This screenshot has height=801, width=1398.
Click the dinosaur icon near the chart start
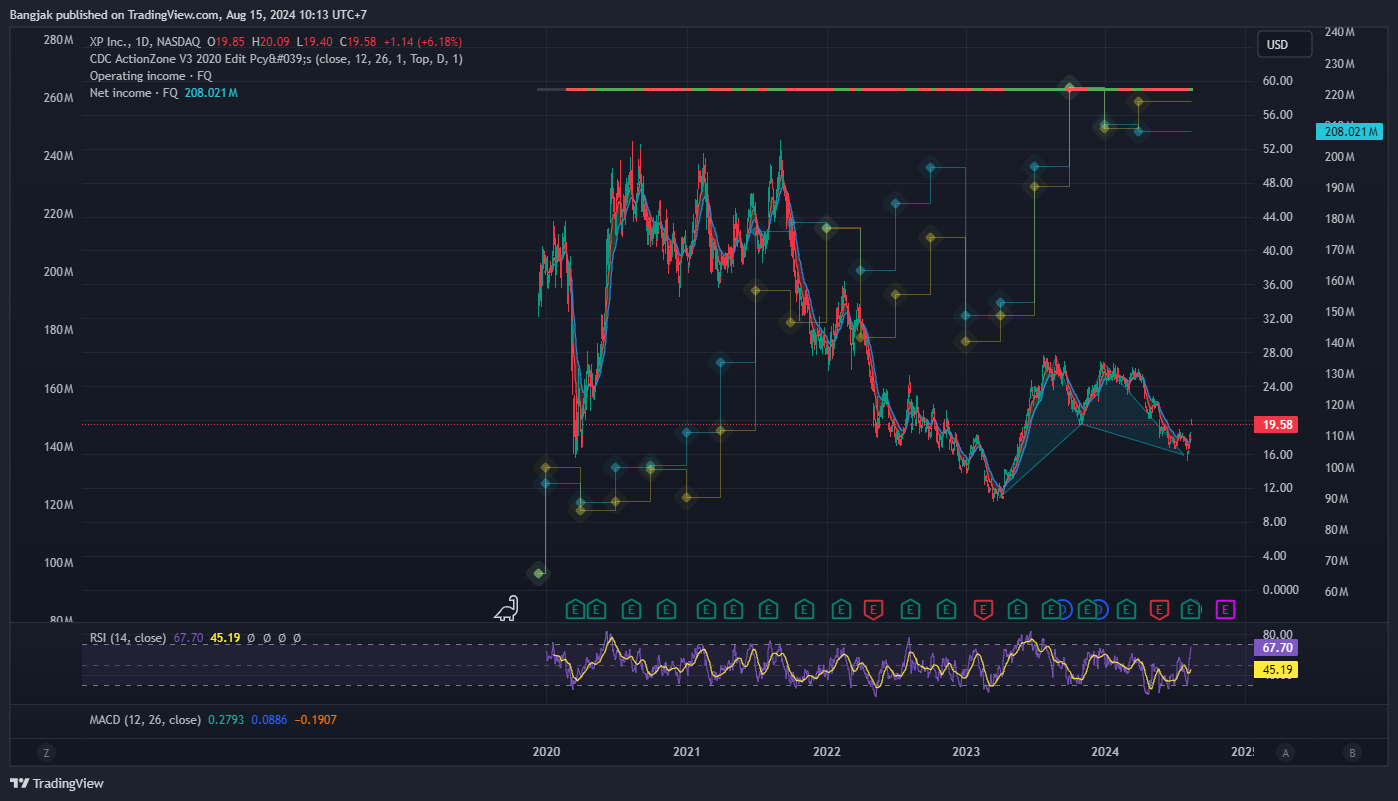(507, 608)
